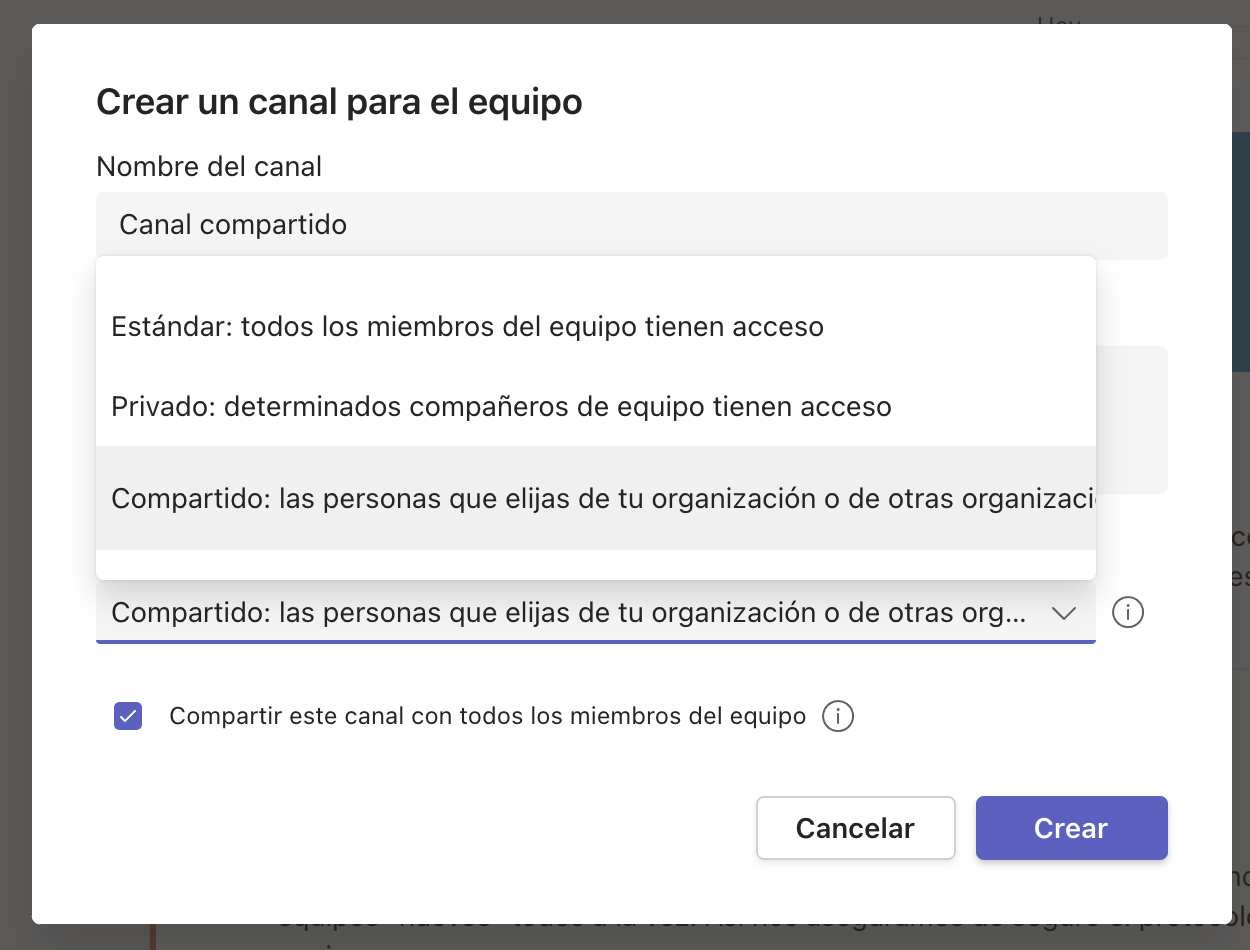Click the purple underline of the channel type dropdown
Image resolution: width=1250 pixels, height=950 pixels.
click(x=596, y=641)
